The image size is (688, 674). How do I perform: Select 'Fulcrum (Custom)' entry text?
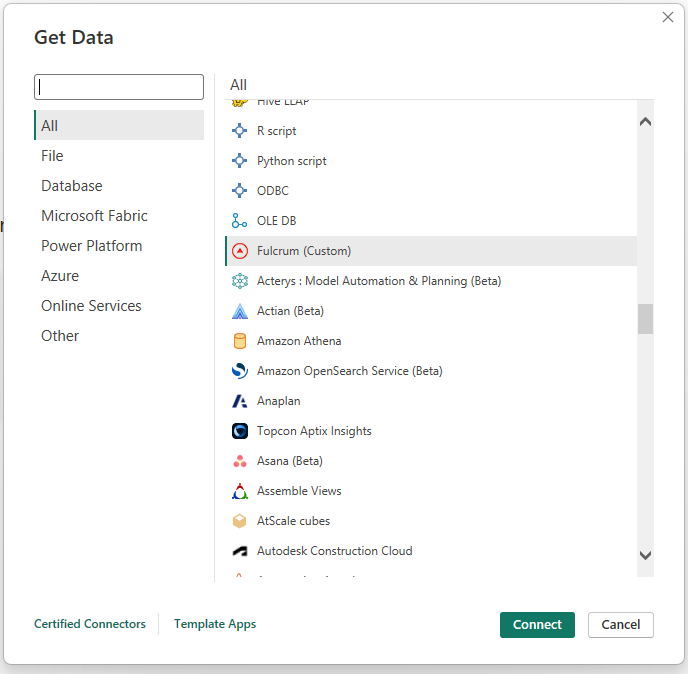[304, 251]
